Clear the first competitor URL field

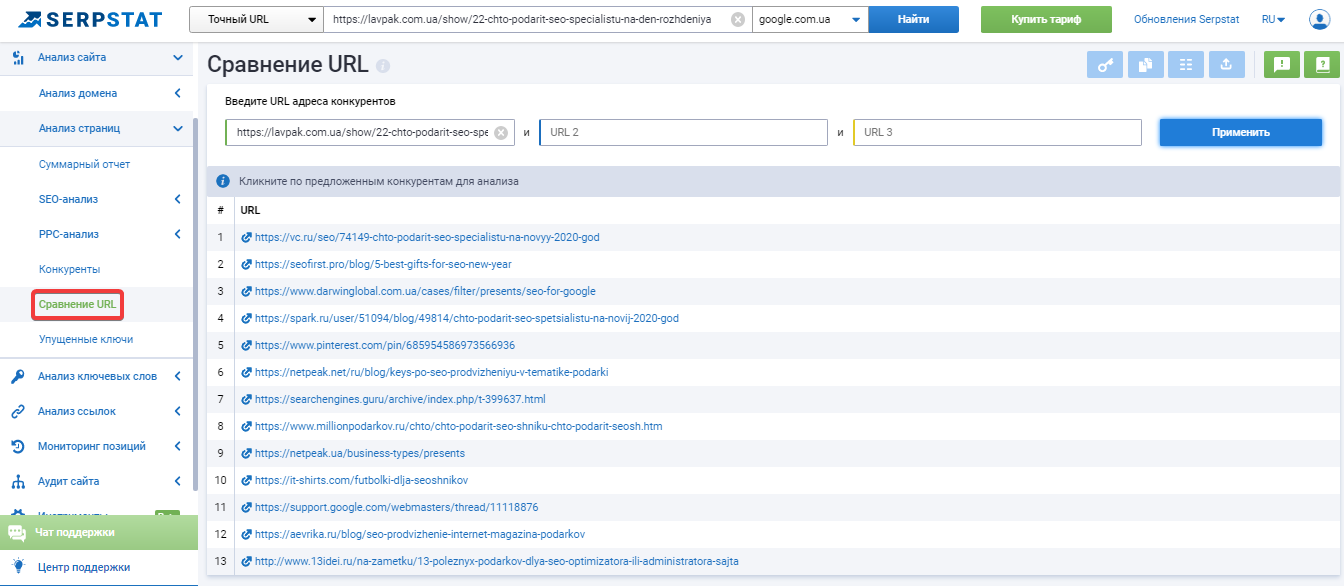[501, 132]
